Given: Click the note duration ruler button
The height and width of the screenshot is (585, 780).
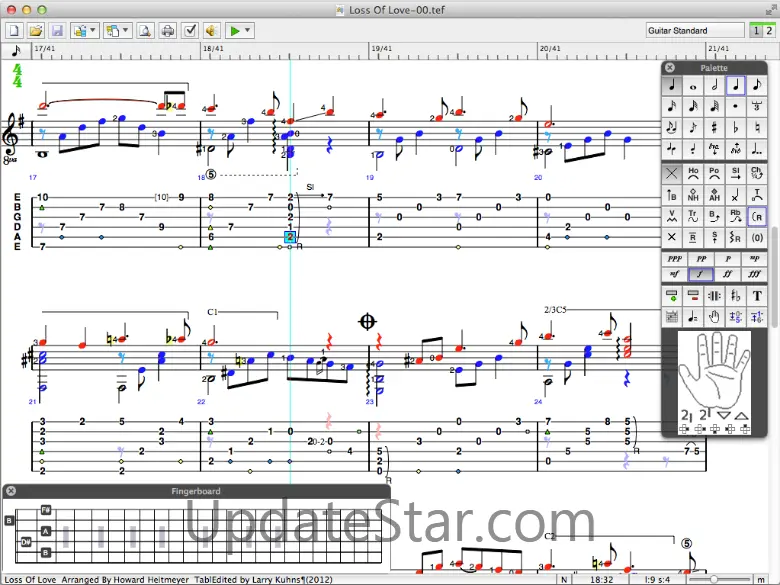Looking at the screenshot, I should (16, 51).
